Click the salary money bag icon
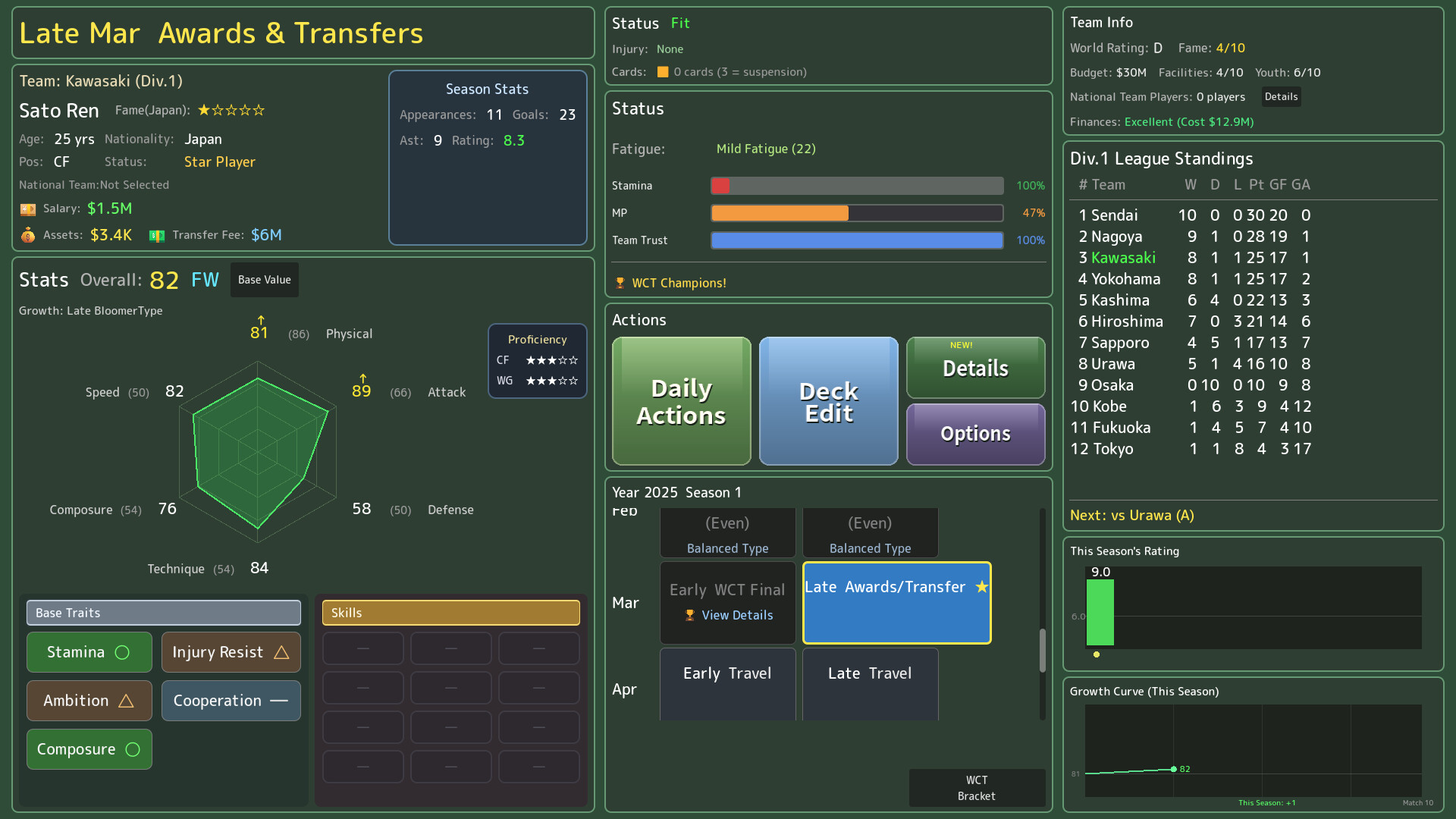The image size is (1456, 819). (x=28, y=208)
